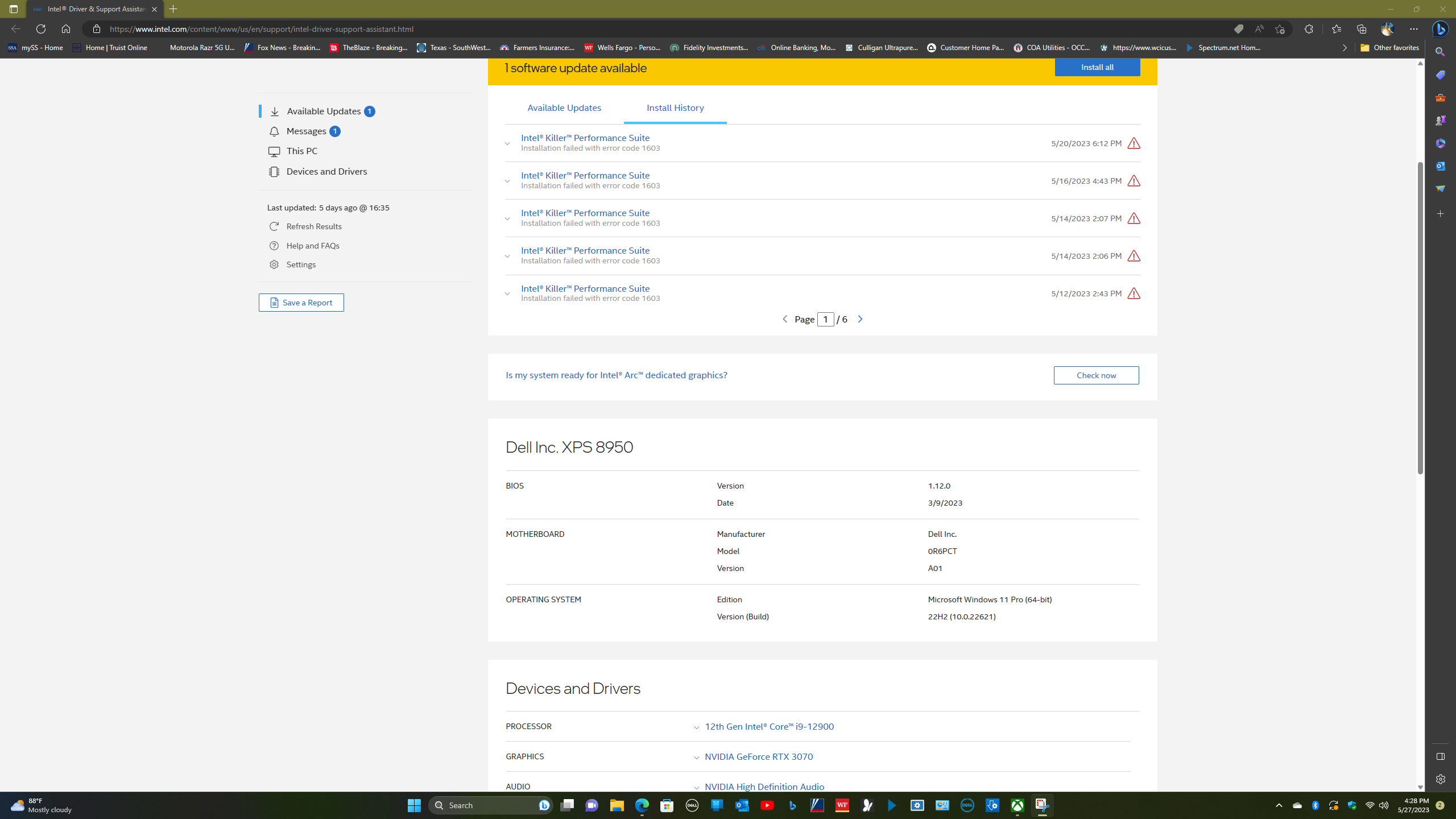
Task: Click the Install all button
Action: 1097,67
